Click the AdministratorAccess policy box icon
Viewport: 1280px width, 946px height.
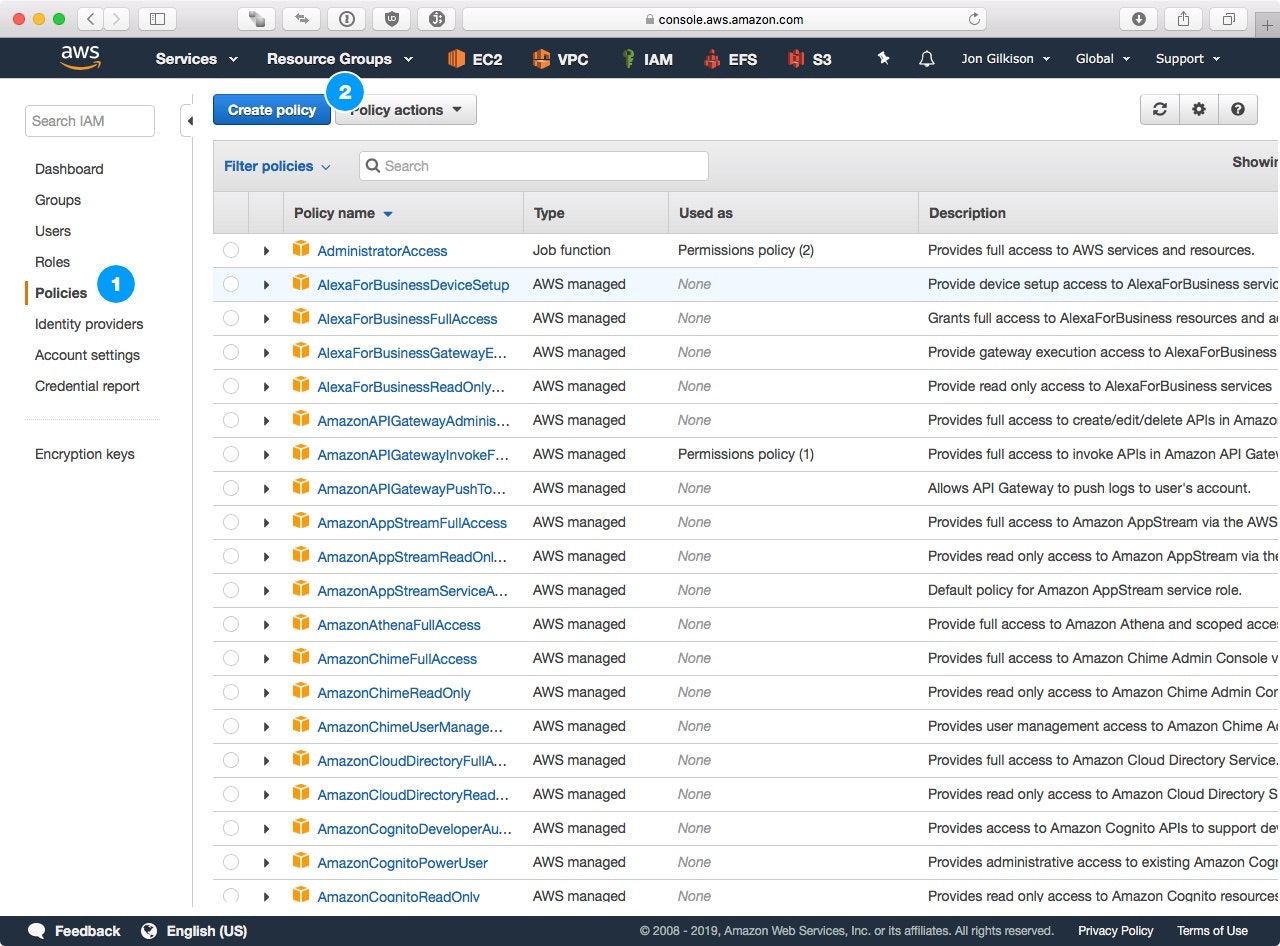(300, 249)
